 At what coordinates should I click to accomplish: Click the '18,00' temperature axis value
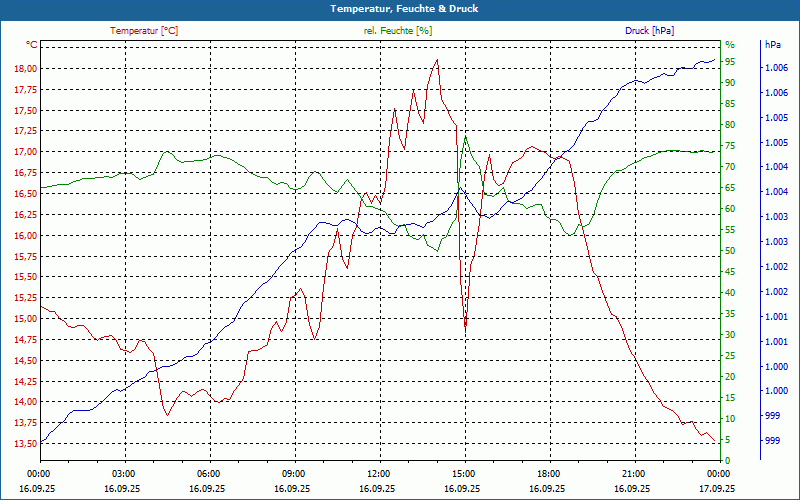click(27, 69)
